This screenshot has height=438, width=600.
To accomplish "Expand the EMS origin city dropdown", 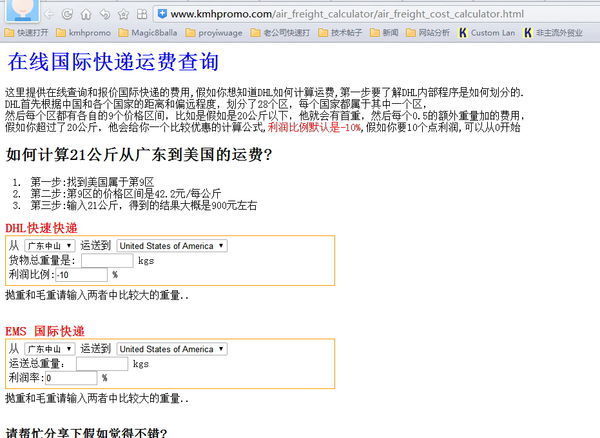I will click(49, 349).
